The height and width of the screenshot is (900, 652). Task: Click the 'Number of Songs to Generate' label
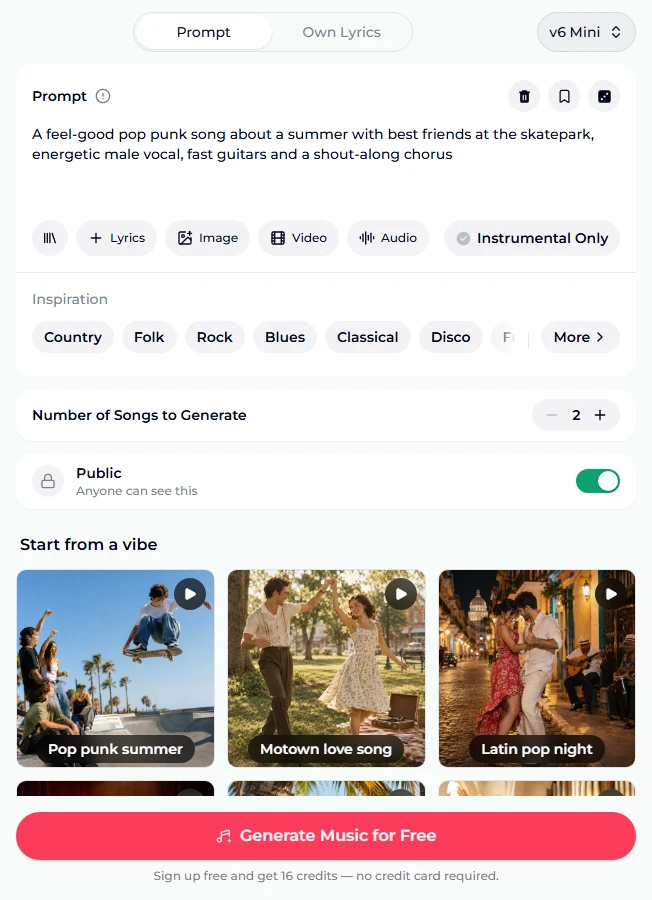[139, 415]
